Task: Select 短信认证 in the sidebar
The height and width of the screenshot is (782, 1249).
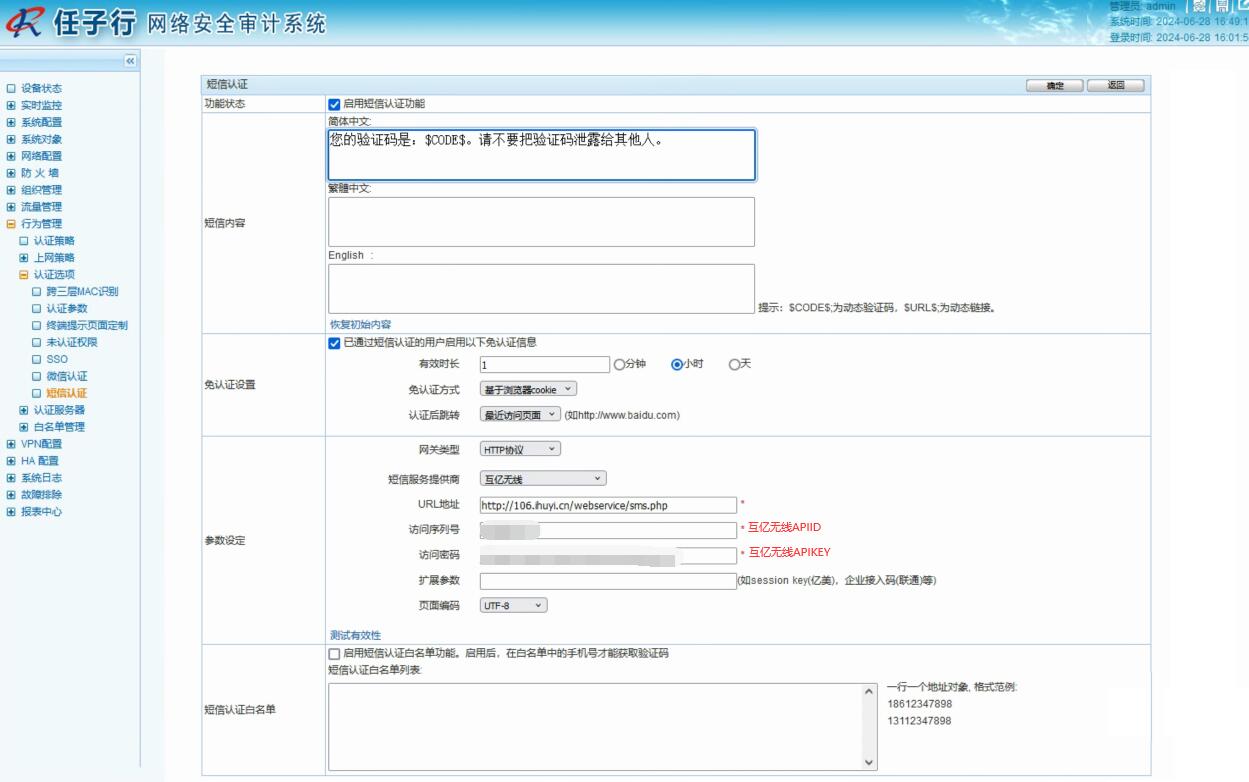Action: tap(67, 393)
